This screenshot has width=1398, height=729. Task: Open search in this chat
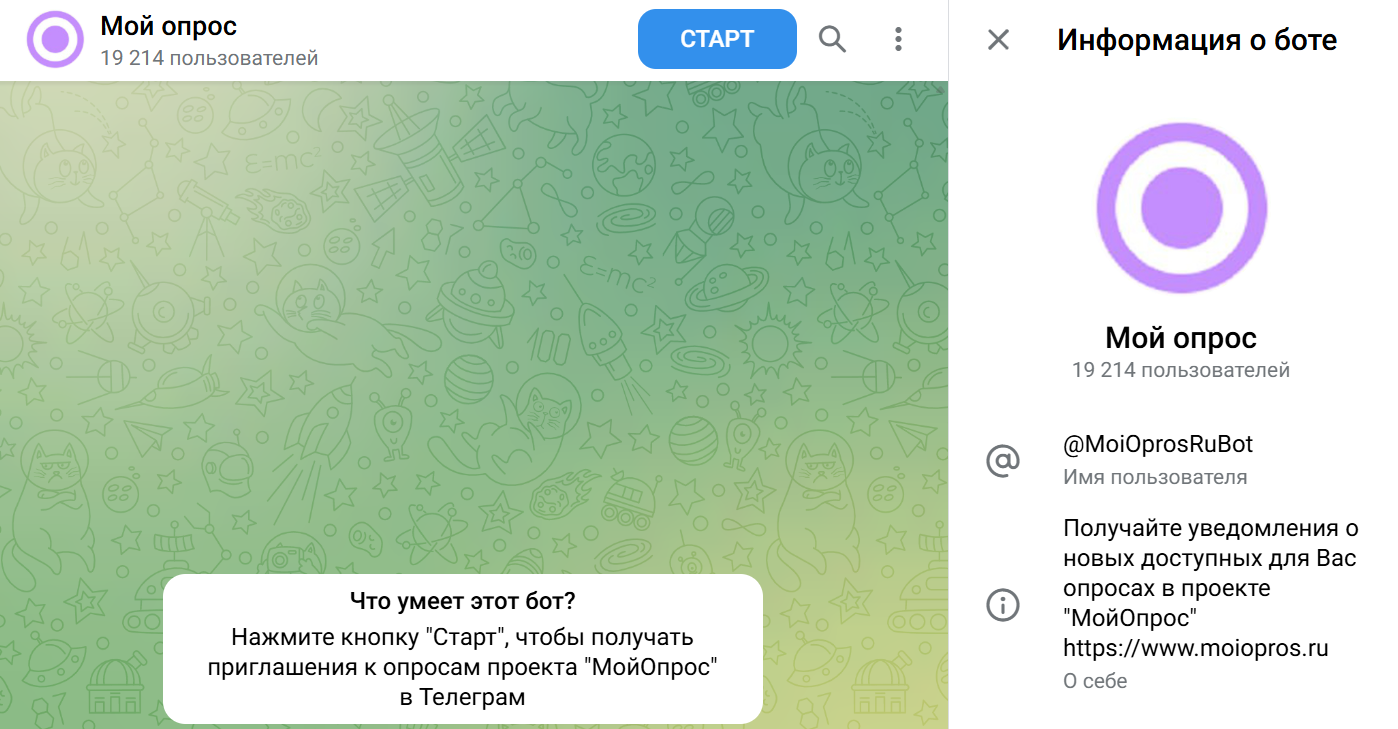pos(833,39)
